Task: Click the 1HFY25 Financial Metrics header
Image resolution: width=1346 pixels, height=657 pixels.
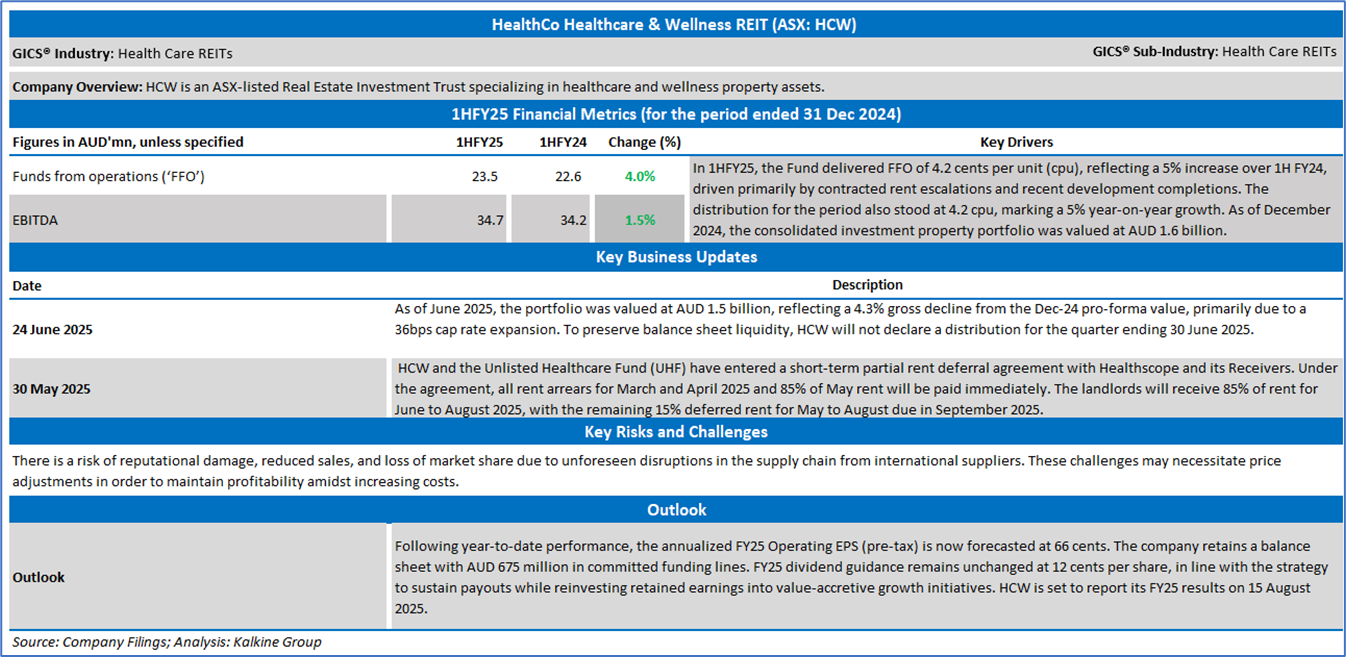Action: [x=675, y=114]
